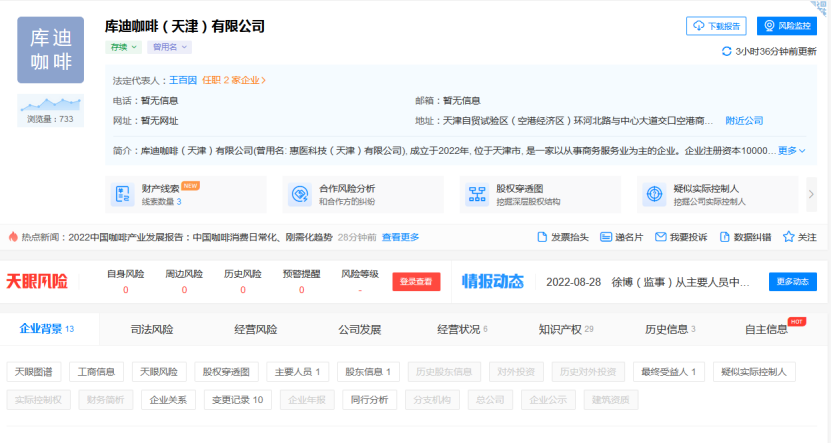Switch to the 自主信息 tab
831x443 pixels.
click(x=766, y=330)
